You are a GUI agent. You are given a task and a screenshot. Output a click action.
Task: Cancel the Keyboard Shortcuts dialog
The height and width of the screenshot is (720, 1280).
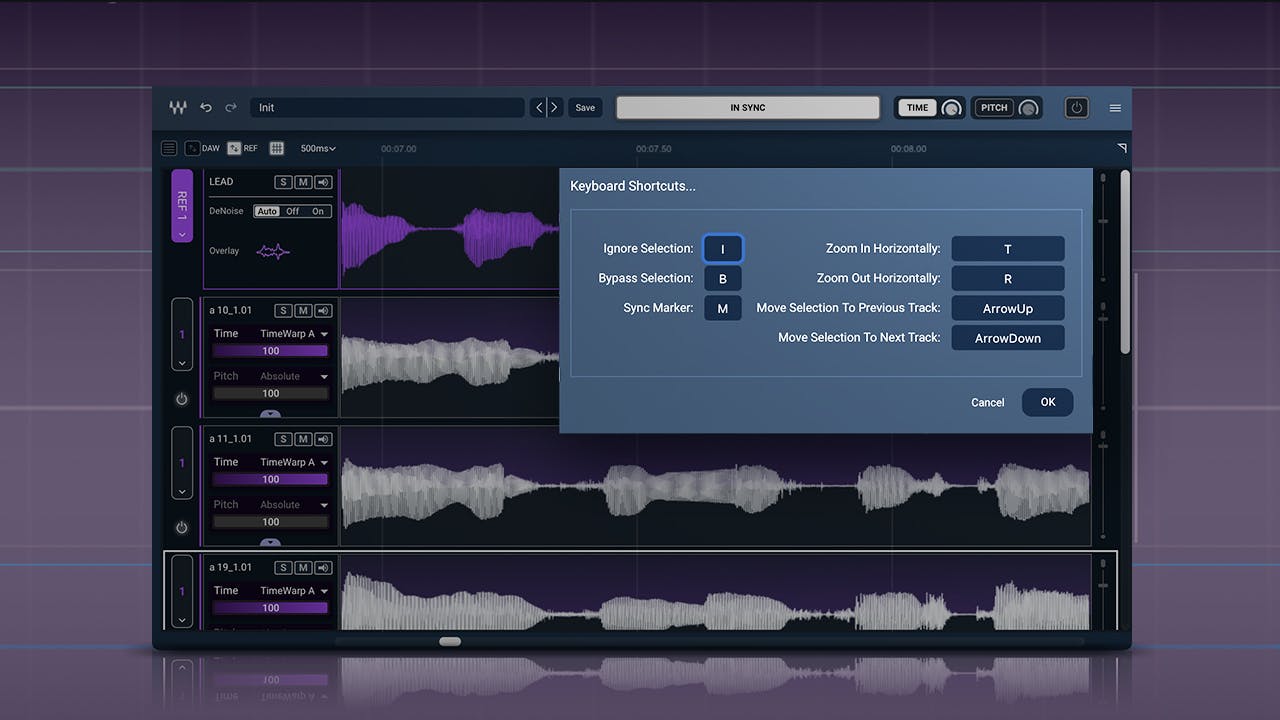(x=987, y=402)
